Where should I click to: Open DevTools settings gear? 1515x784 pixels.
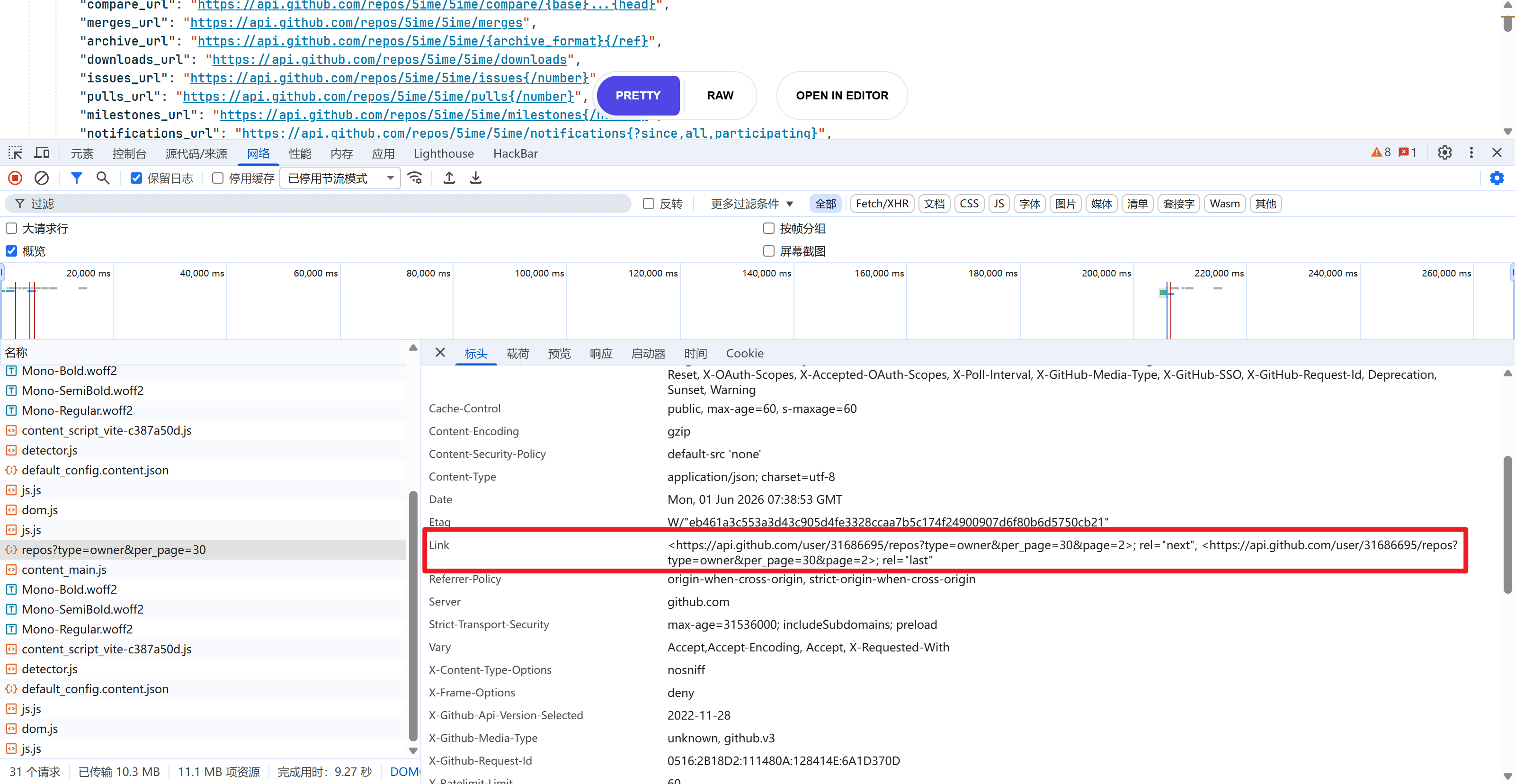[1444, 153]
